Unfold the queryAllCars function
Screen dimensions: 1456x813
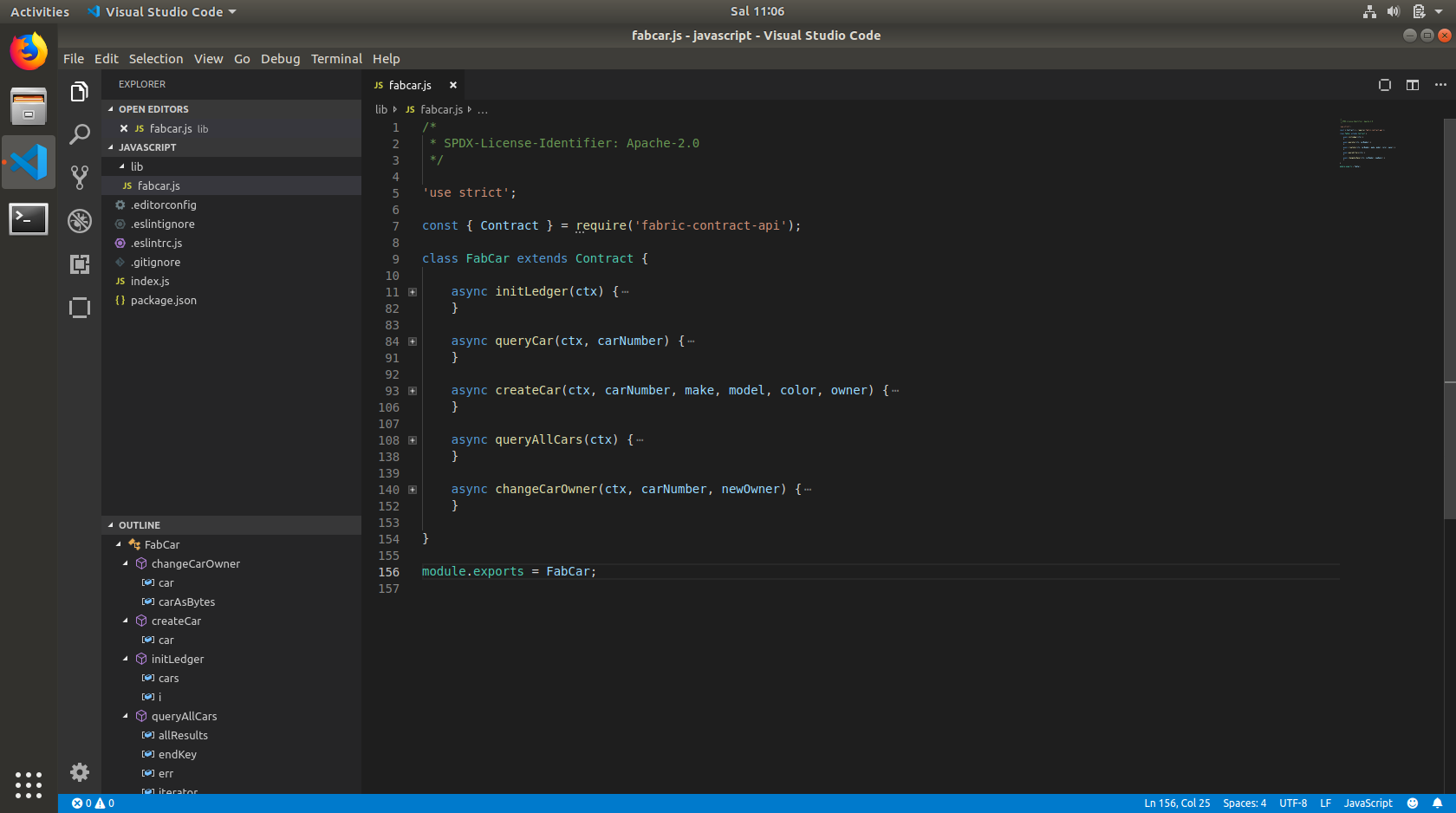click(x=413, y=440)
